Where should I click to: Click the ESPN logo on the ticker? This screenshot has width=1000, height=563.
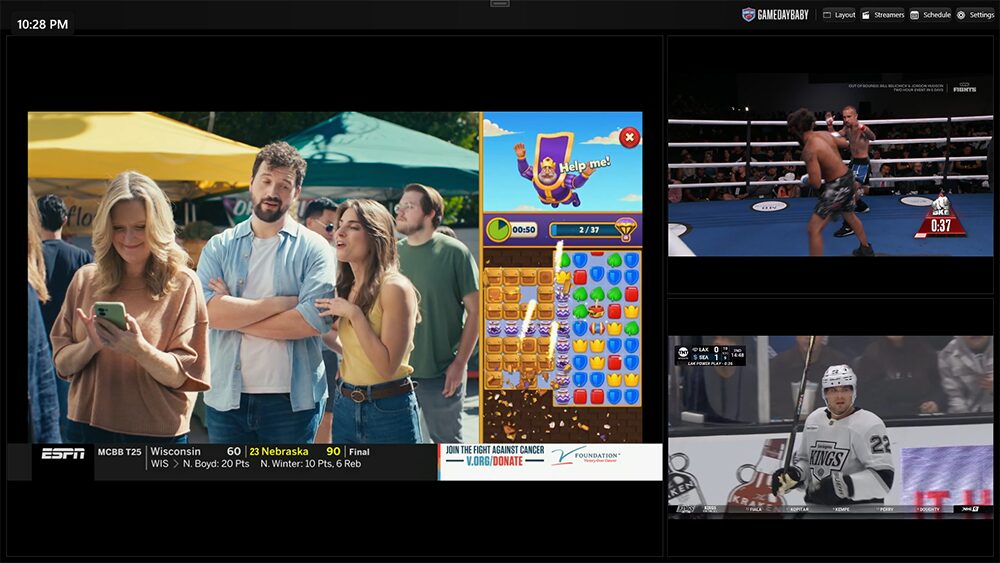63,454
